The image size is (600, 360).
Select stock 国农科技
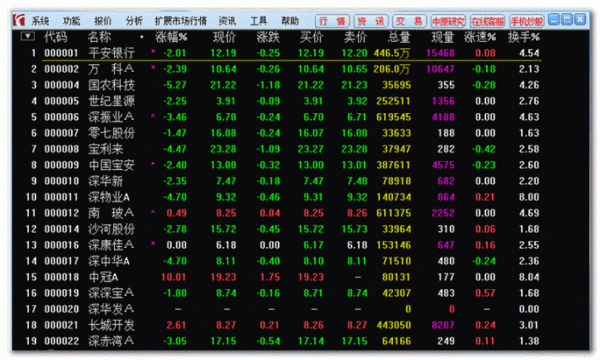point(111,85)
